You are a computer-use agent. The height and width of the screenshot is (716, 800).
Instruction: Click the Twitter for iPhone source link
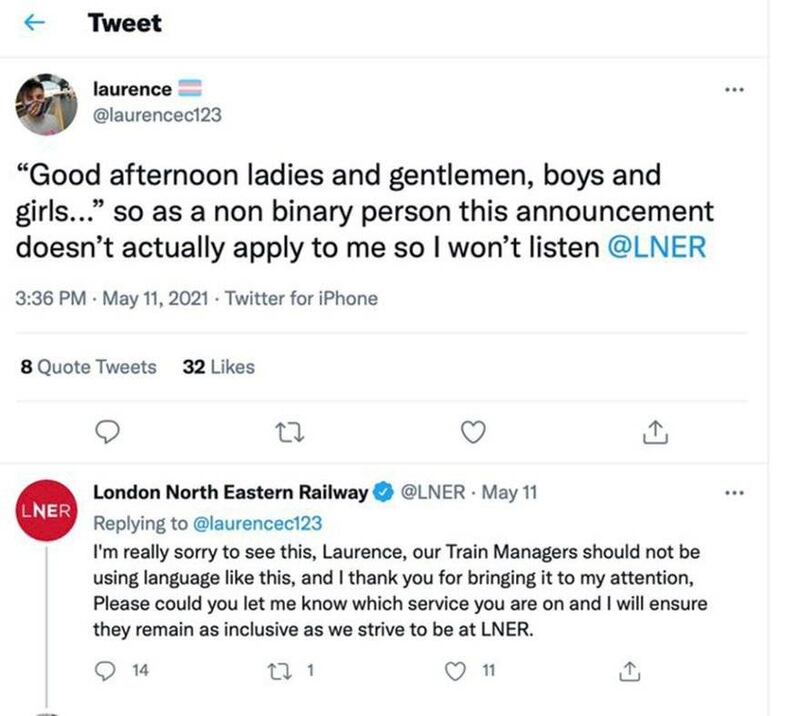coord(304,298)
